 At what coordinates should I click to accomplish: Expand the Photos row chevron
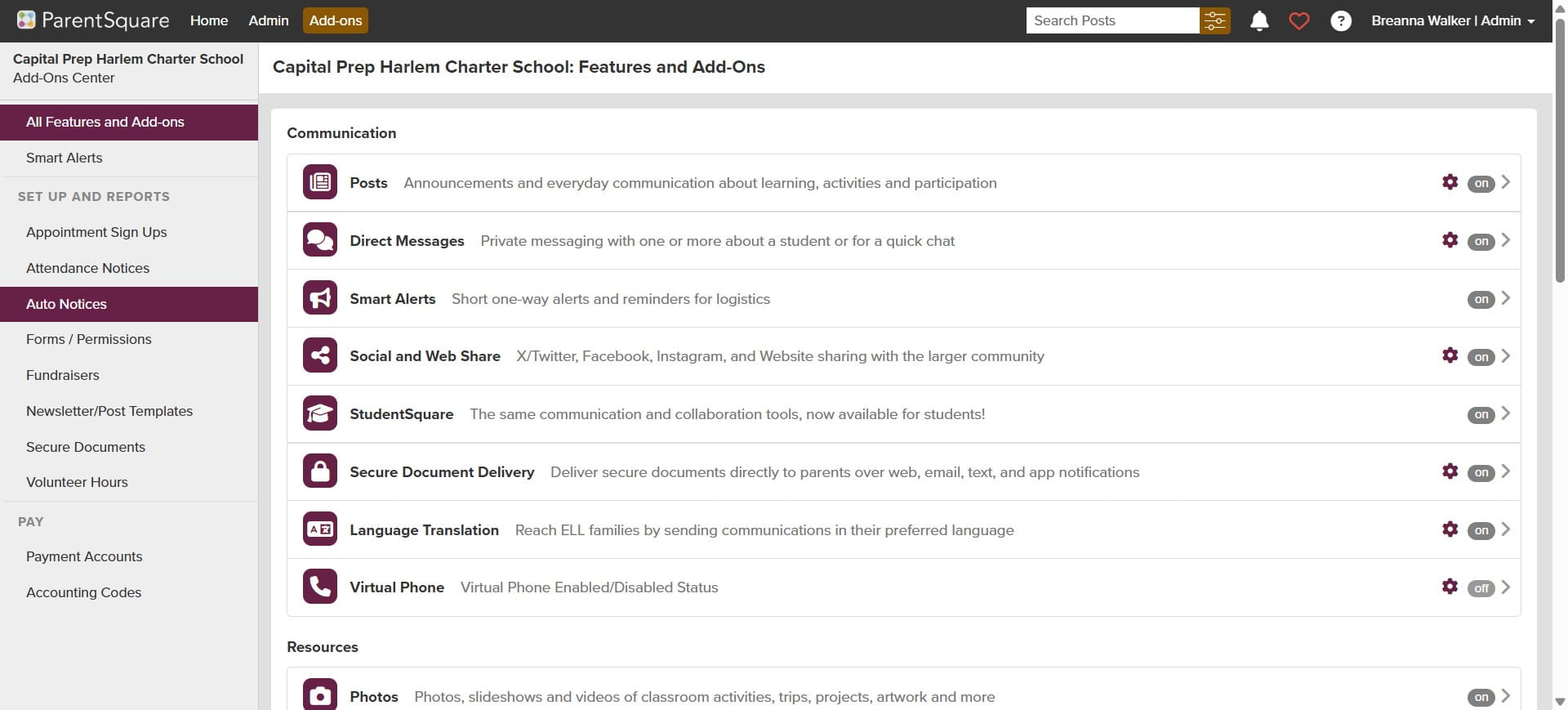[x=1506, y=696]
